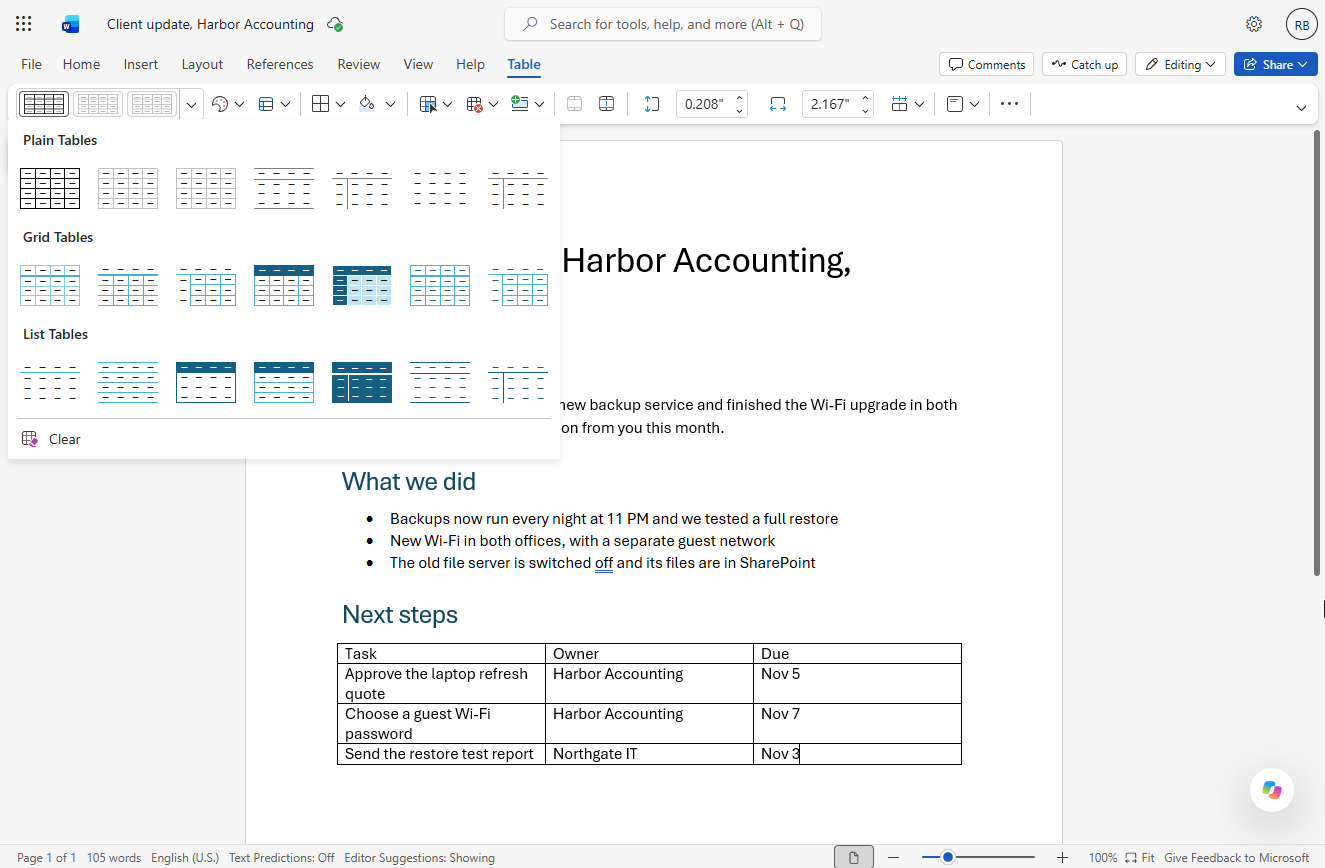Click the table style options icon
Screen dimensions: 1325x868
click(x=220, y=104)
